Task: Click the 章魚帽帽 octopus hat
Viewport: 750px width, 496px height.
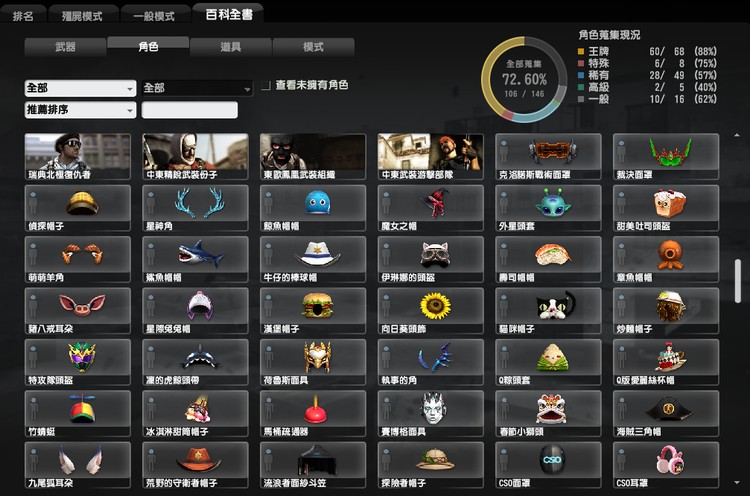Action: click(x=666, y=259)
